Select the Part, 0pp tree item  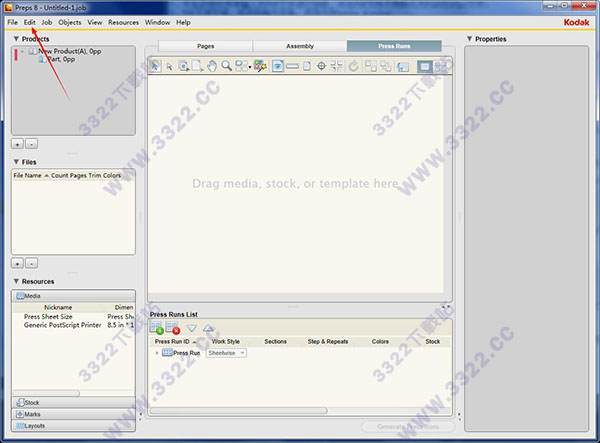click(x=57, y=59)
